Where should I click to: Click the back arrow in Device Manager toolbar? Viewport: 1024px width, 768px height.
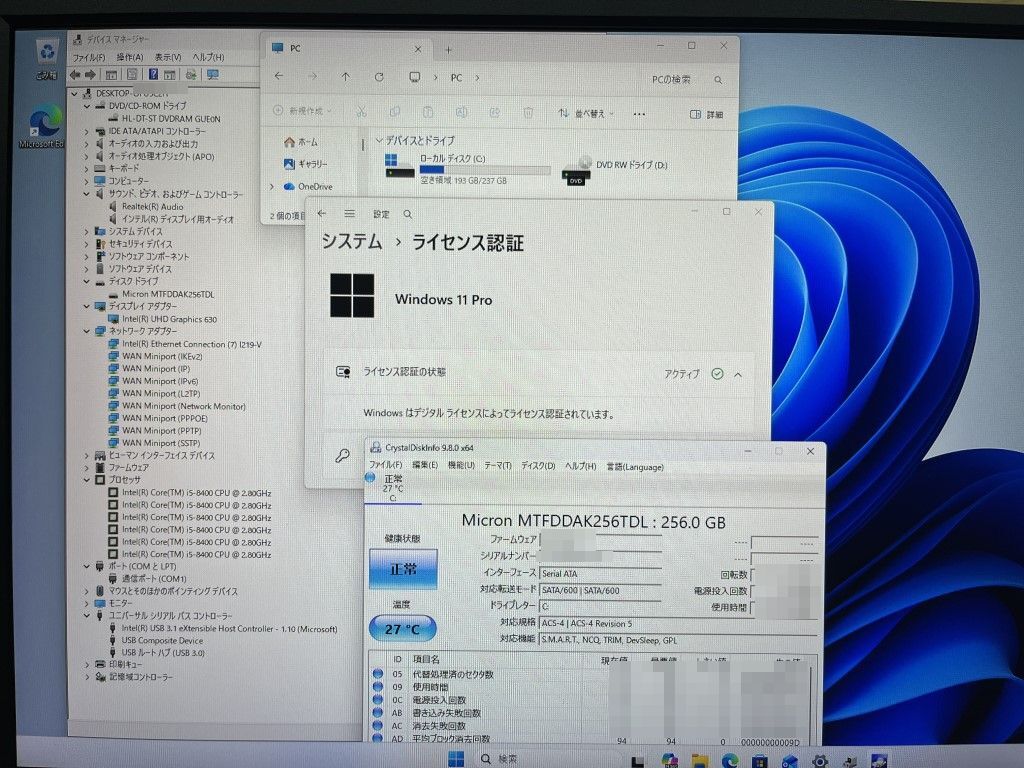tap(74, 74)
